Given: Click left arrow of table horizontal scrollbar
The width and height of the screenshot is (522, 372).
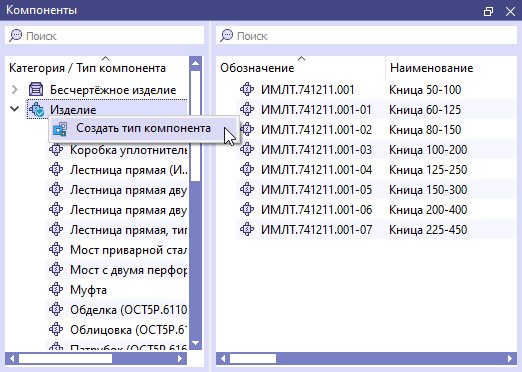Looking at the screenshot, I should pos(223,359).
